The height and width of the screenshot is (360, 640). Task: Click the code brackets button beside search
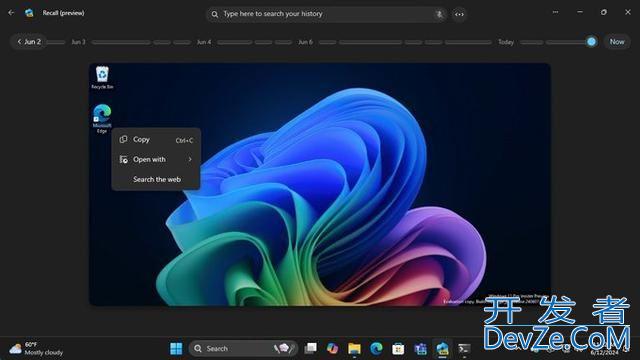[459, 14]
